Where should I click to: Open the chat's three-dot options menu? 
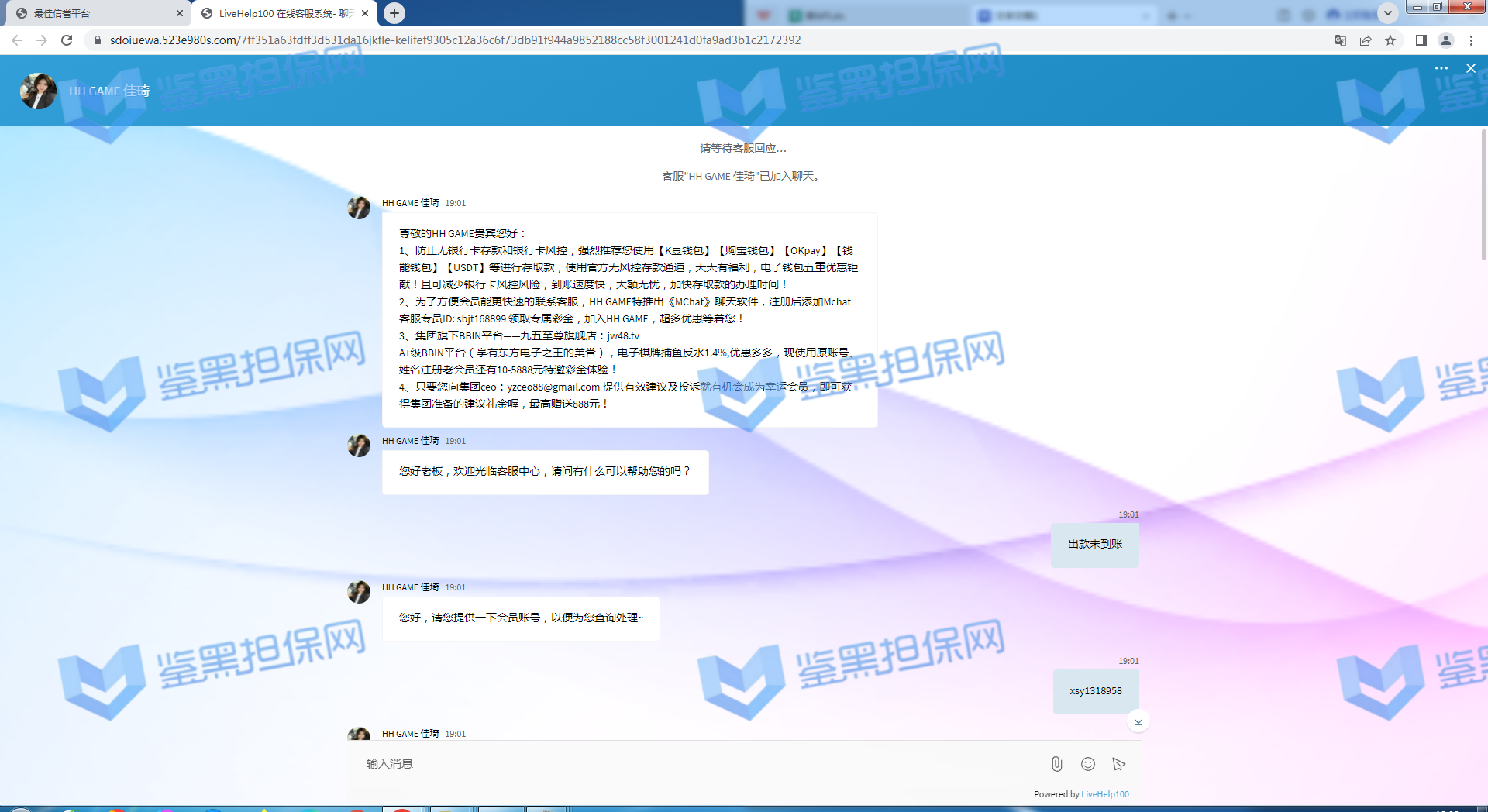tap(1441, 68)
